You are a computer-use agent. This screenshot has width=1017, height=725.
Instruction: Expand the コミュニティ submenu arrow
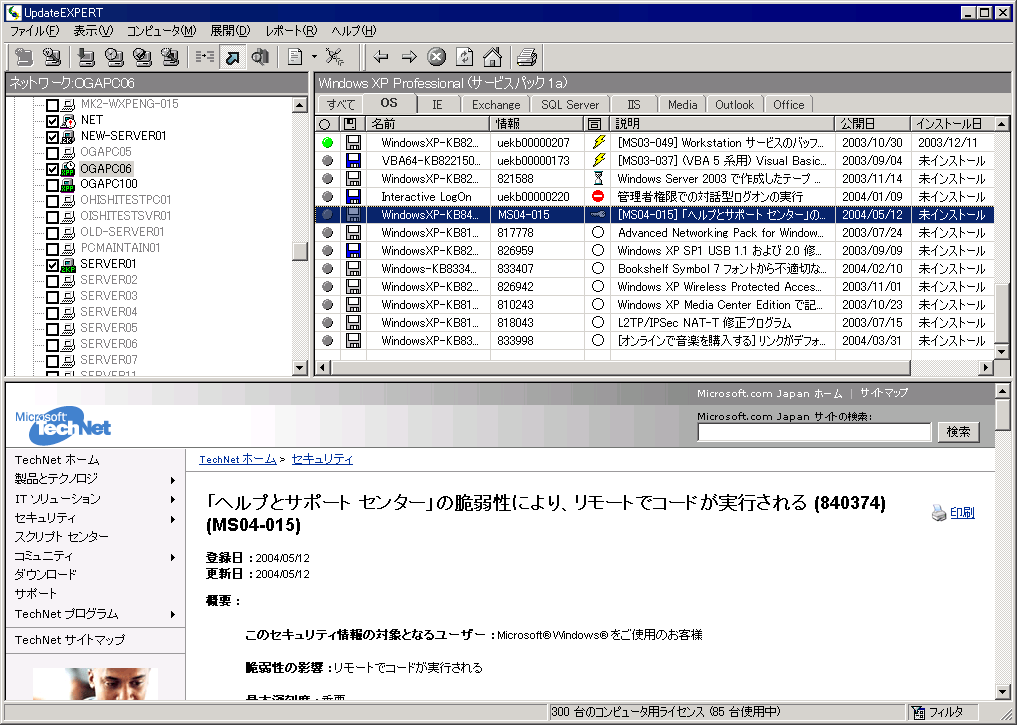[173, 557]
